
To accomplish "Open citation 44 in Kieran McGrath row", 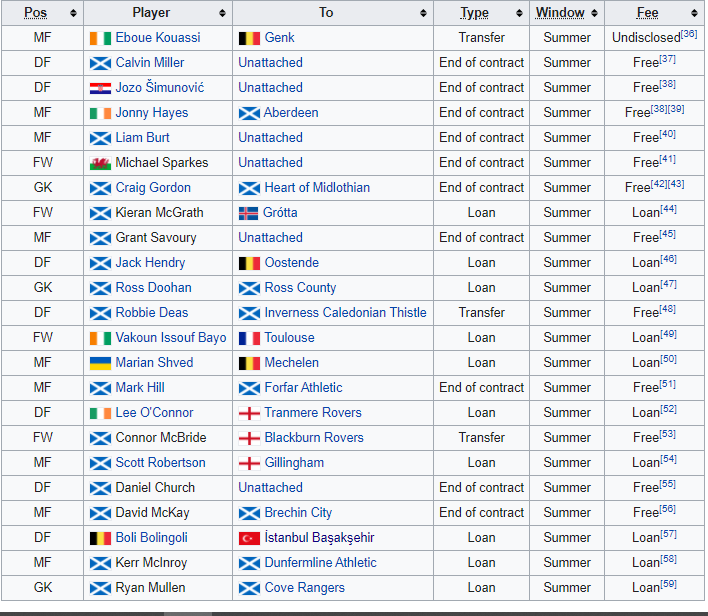I will click(668, 209).
